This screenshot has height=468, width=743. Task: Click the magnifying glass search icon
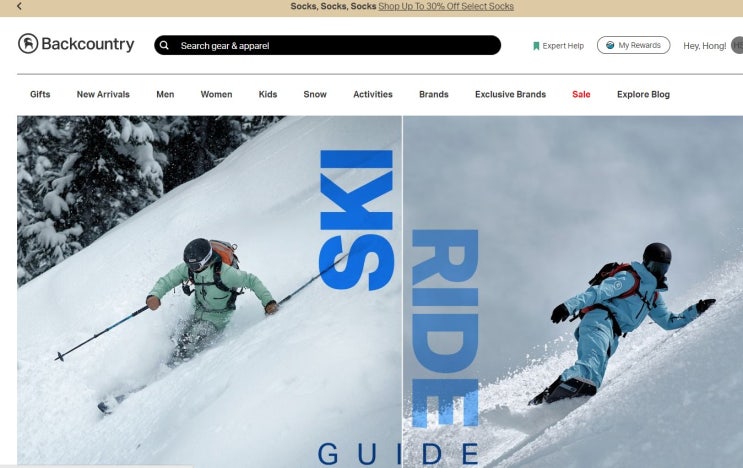tap(164, 45)
